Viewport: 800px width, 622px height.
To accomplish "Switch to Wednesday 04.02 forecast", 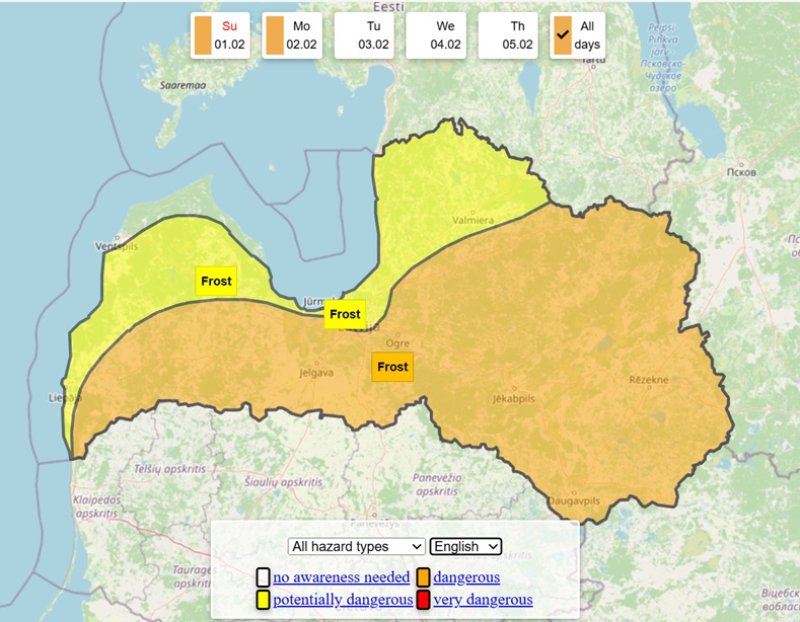I will pyautogui.click(x=435, y=35).
